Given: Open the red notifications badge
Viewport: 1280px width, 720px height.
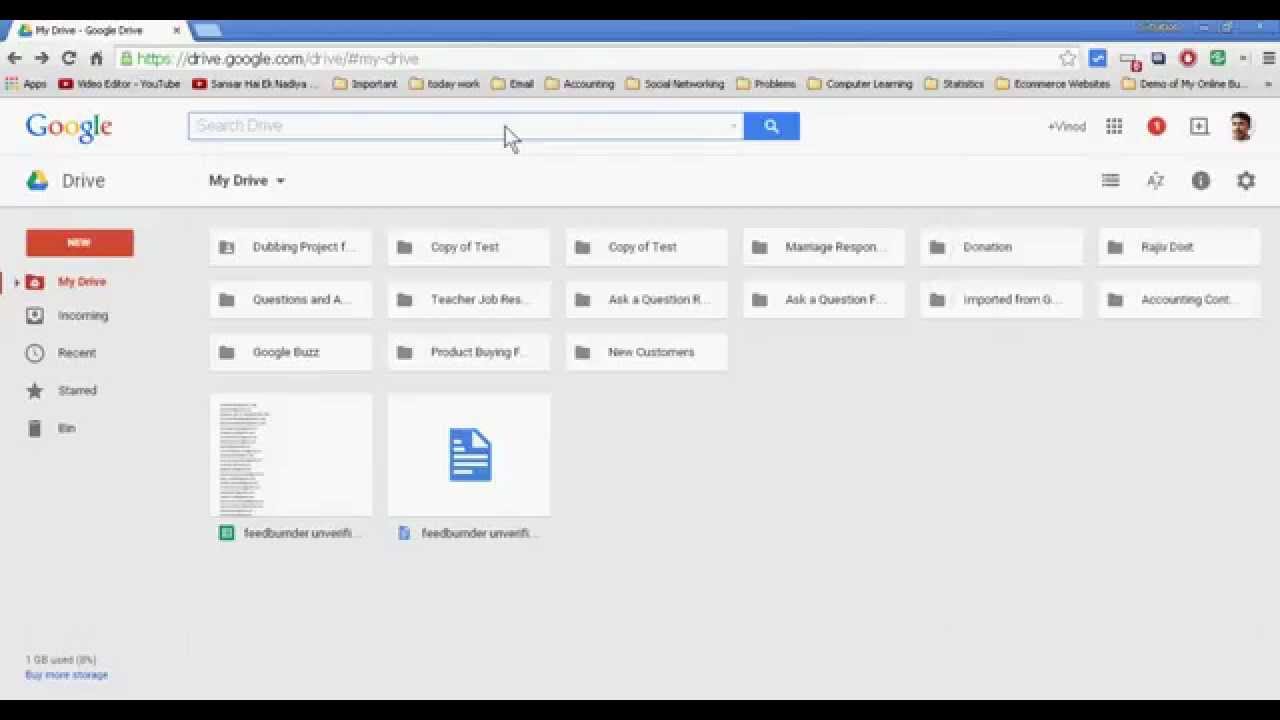Looking at the screenshot, I should (x=1156, y=126).
